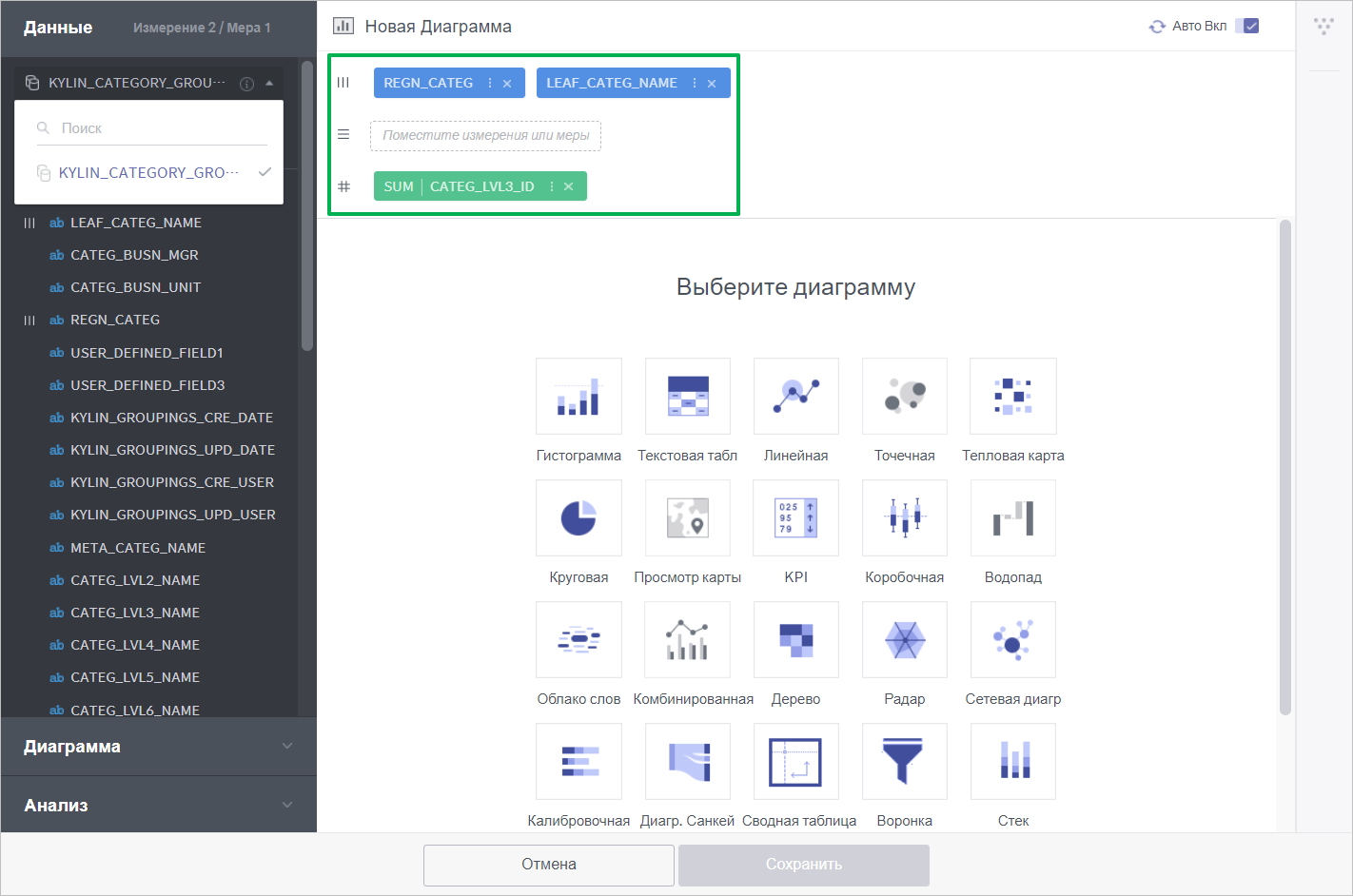The image size is (1353, 896).
Task: Click the Сохранить button
Action: (803, 865)
